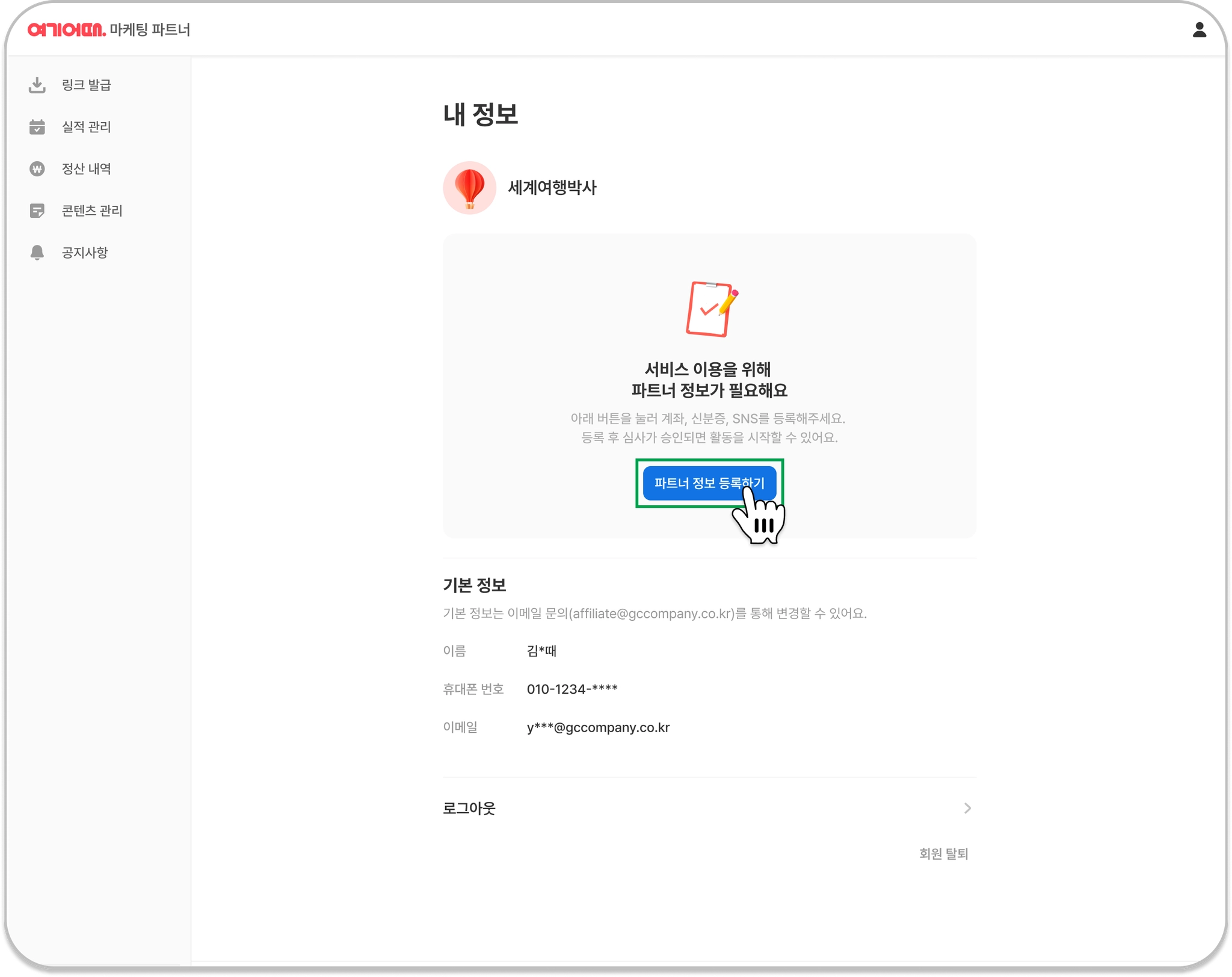Open the 링크 발급 menu item
The height and width of the screenshot is (977, 1232).
[87, 85]
